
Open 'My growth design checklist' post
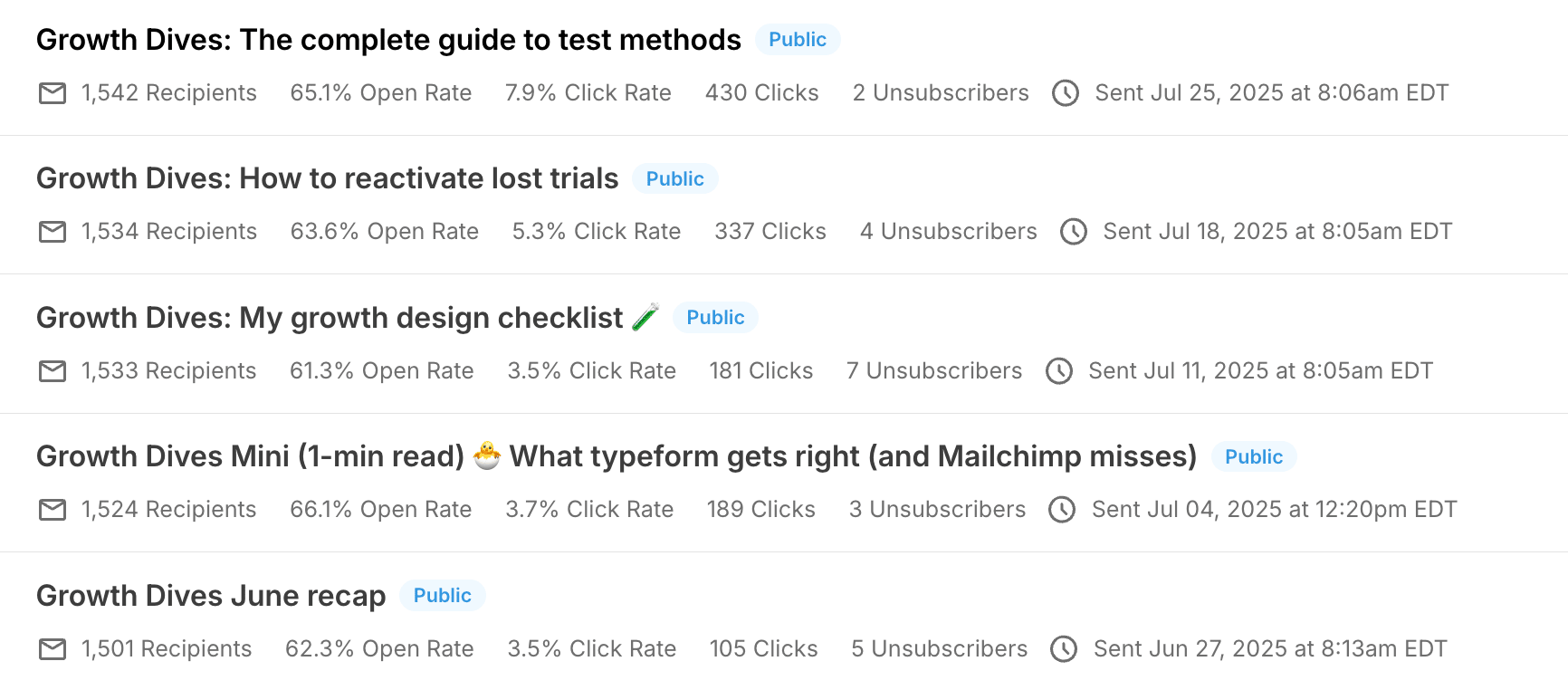click(348, 318)
